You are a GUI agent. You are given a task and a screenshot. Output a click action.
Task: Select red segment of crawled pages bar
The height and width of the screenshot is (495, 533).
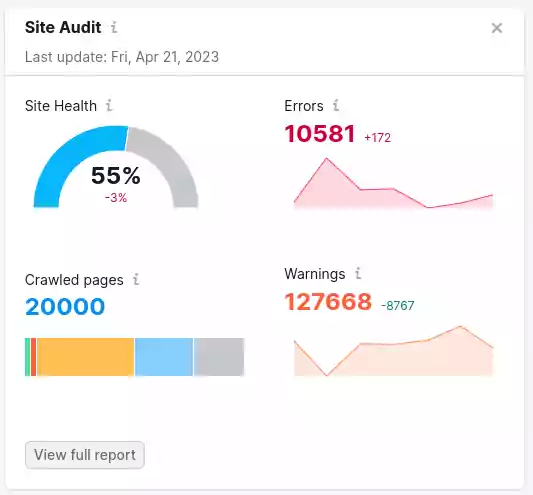[33, 357]
